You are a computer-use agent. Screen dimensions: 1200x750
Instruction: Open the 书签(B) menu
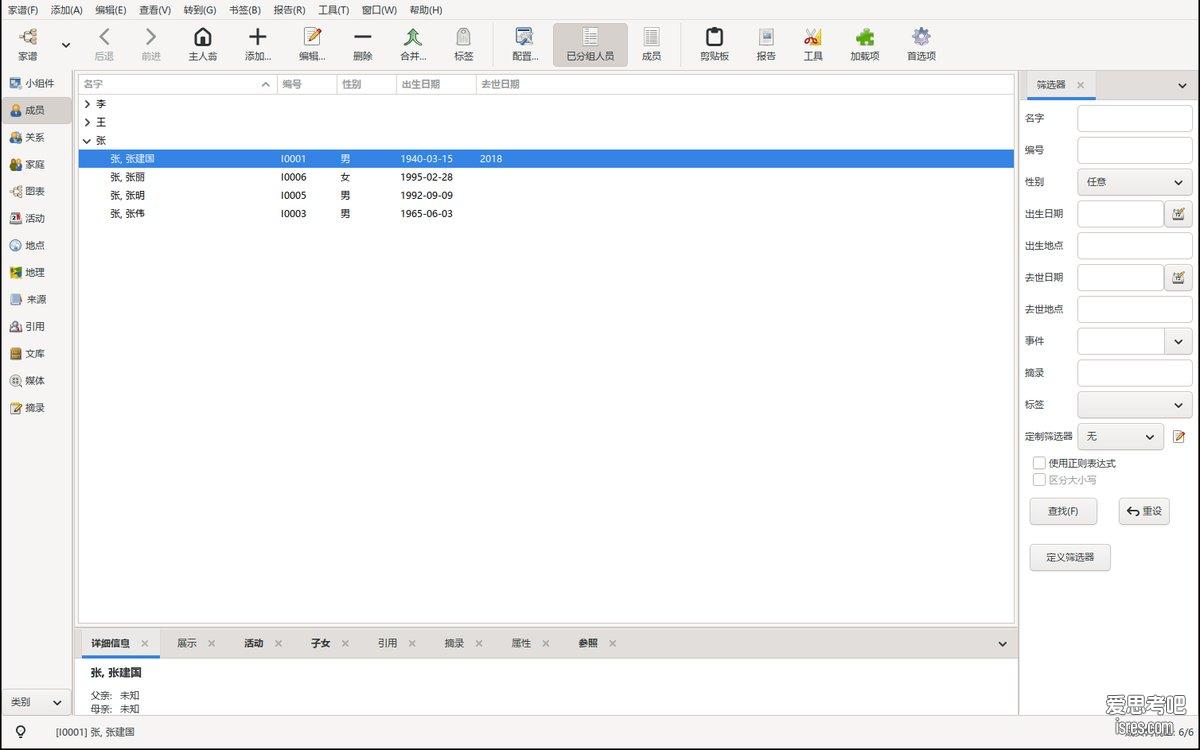245,10
